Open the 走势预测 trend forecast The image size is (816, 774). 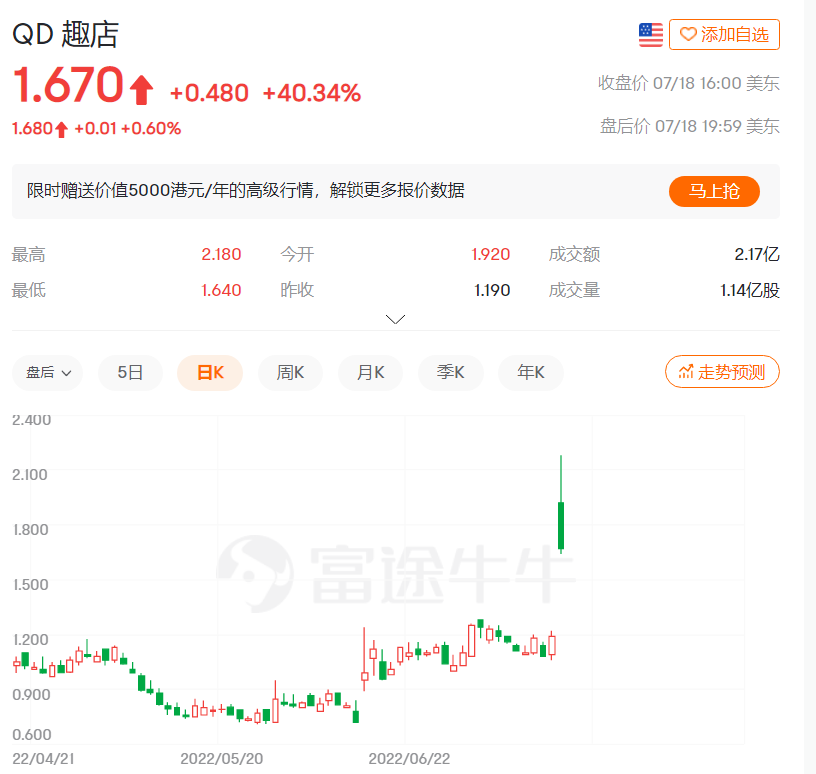(x=722, y=372)
